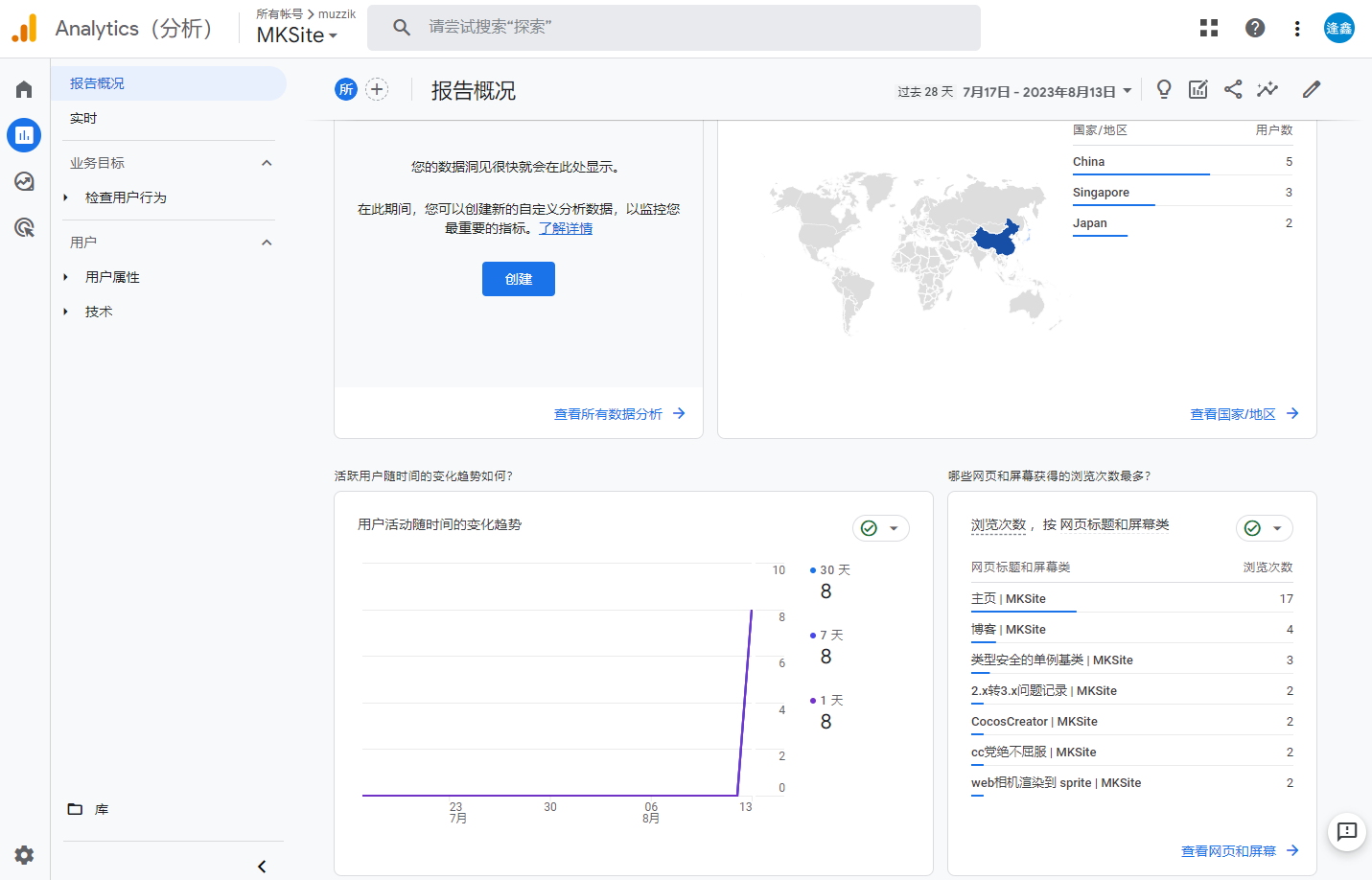
Task: Open the Insights lightbulb icon
Action: tap(1164, 89)
